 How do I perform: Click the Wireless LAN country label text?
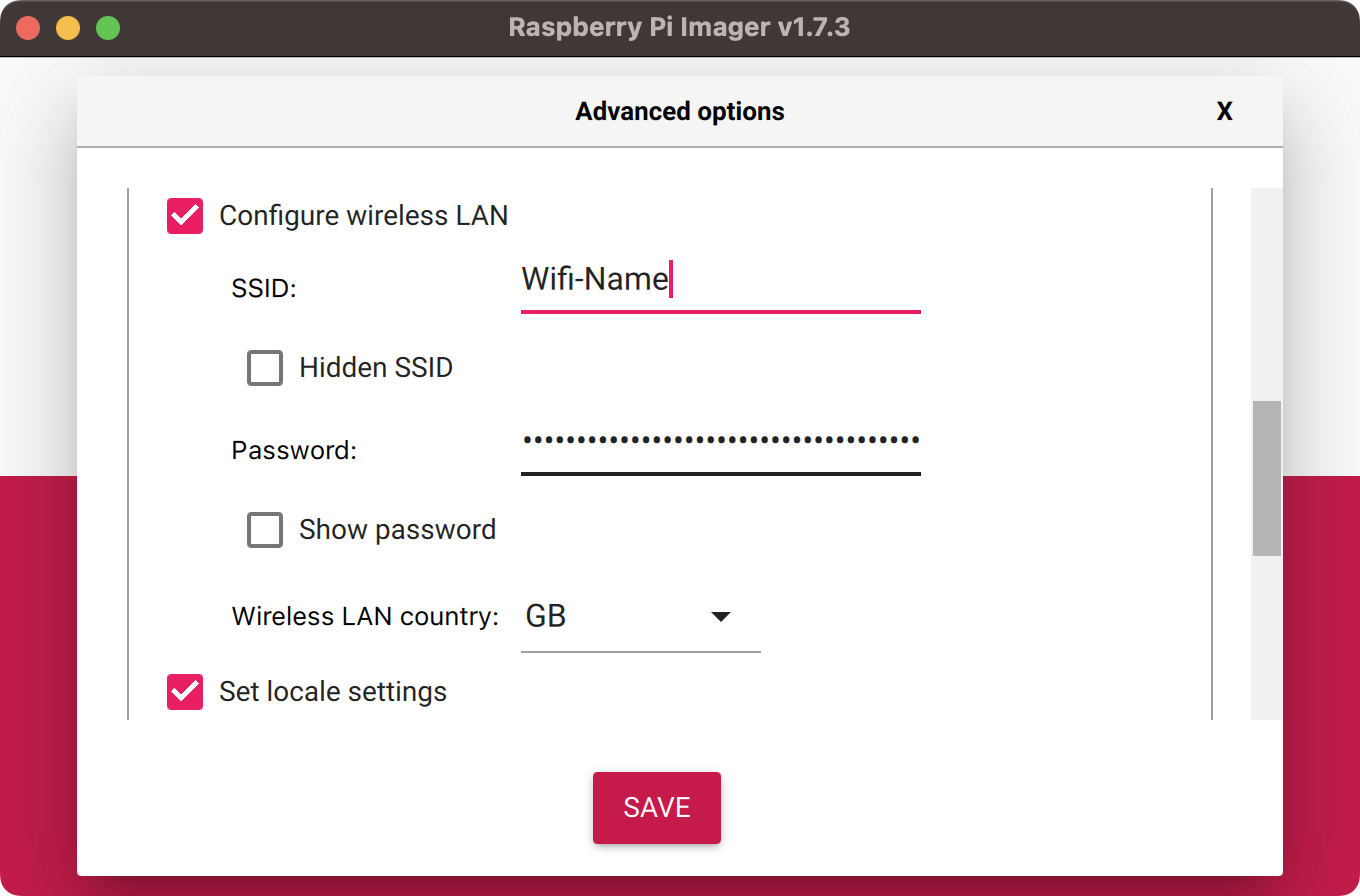(365, 616)
